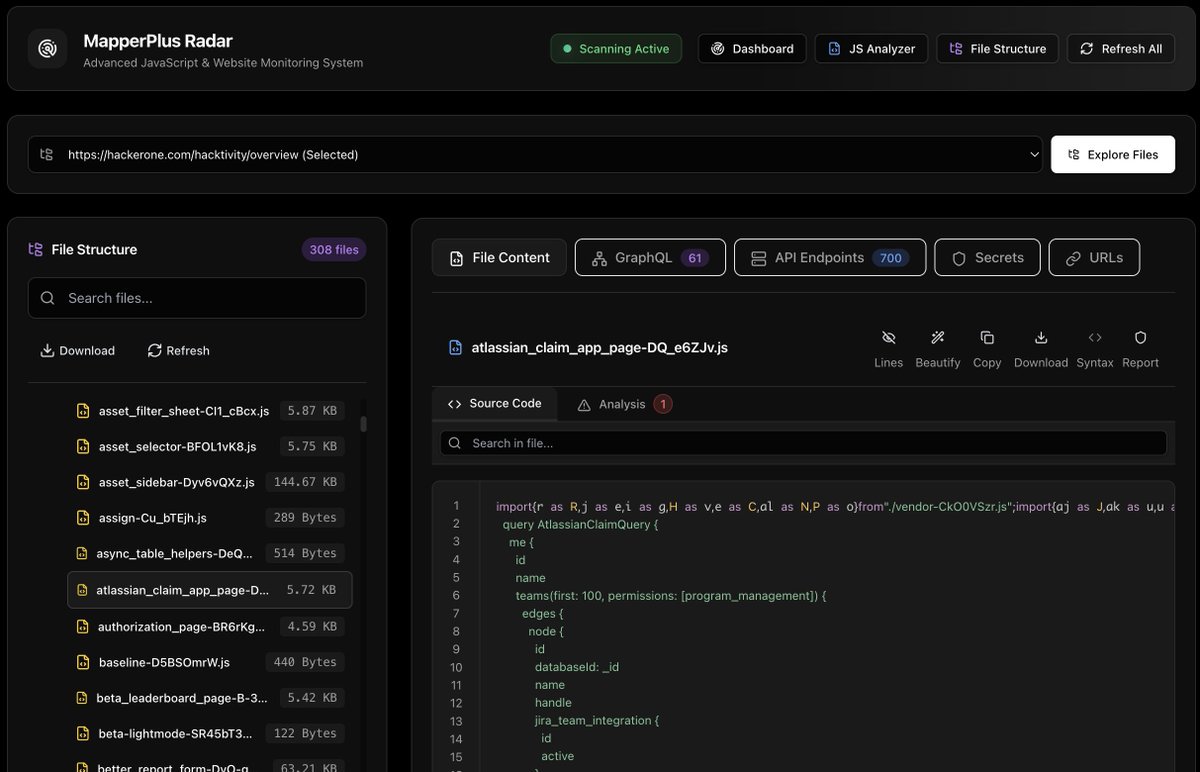The width and height of the screenshot is (1200, 772).
Task: Open the selected URL dropdown
Action: [x=535, y=155]
